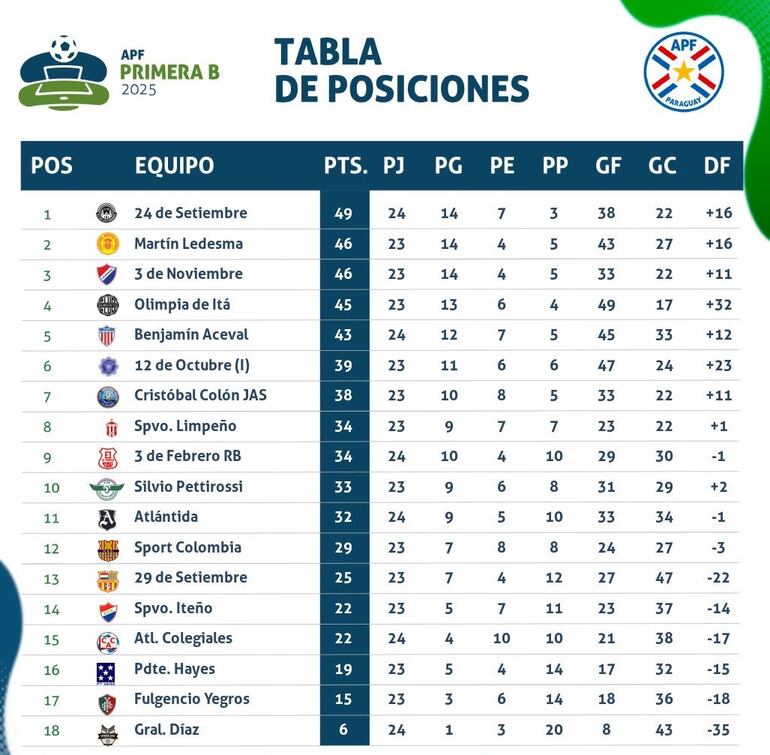770x755 pixels.
Task: Click the Atlántida black shield crest
Action: pos(107,518)
